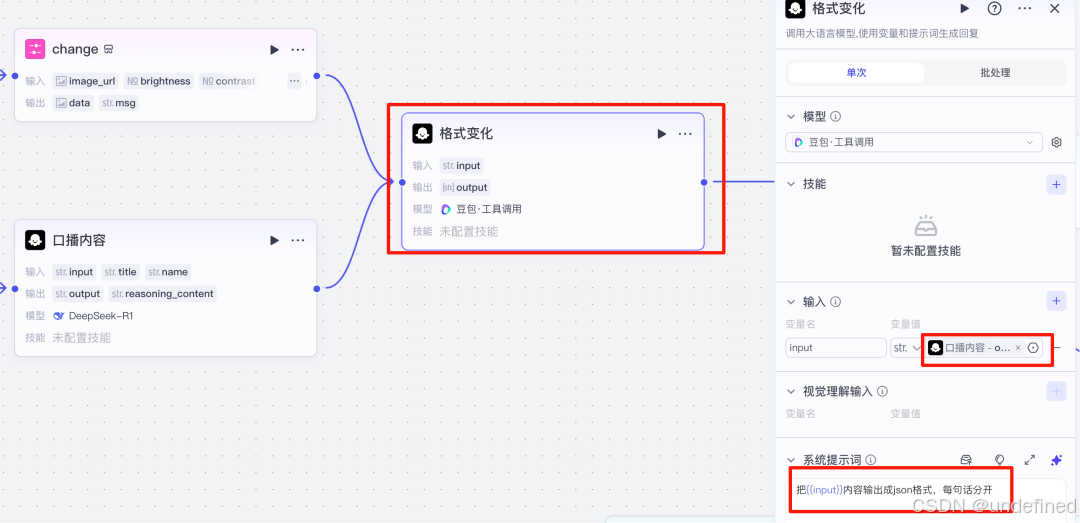Viewport: 1080px width, 523px height.
Task: Click the 口播内容 node's black icon
Action: click(35, 240)
